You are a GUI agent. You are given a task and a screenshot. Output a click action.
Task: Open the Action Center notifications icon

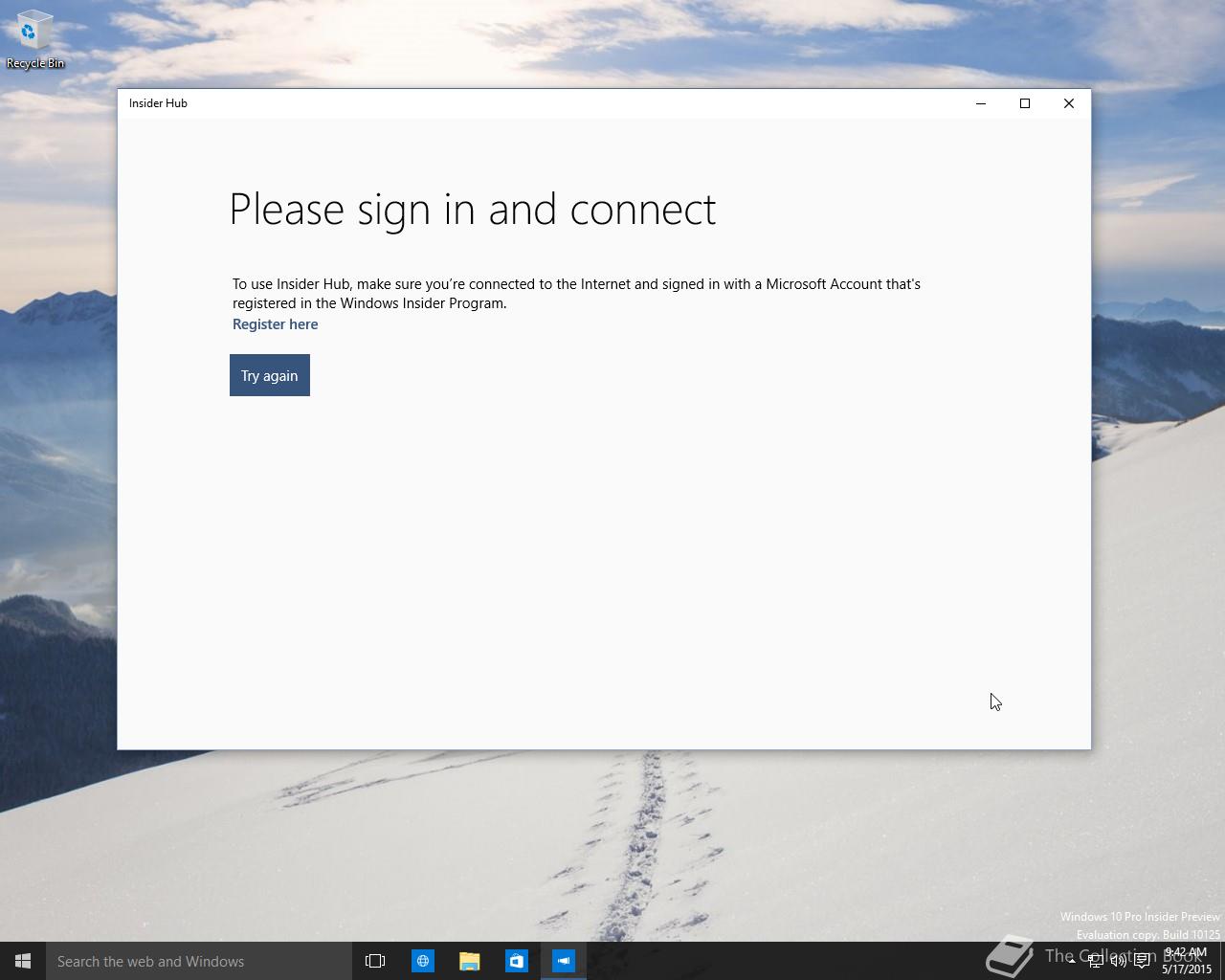pyautogui.click(x=1142, y=962)
